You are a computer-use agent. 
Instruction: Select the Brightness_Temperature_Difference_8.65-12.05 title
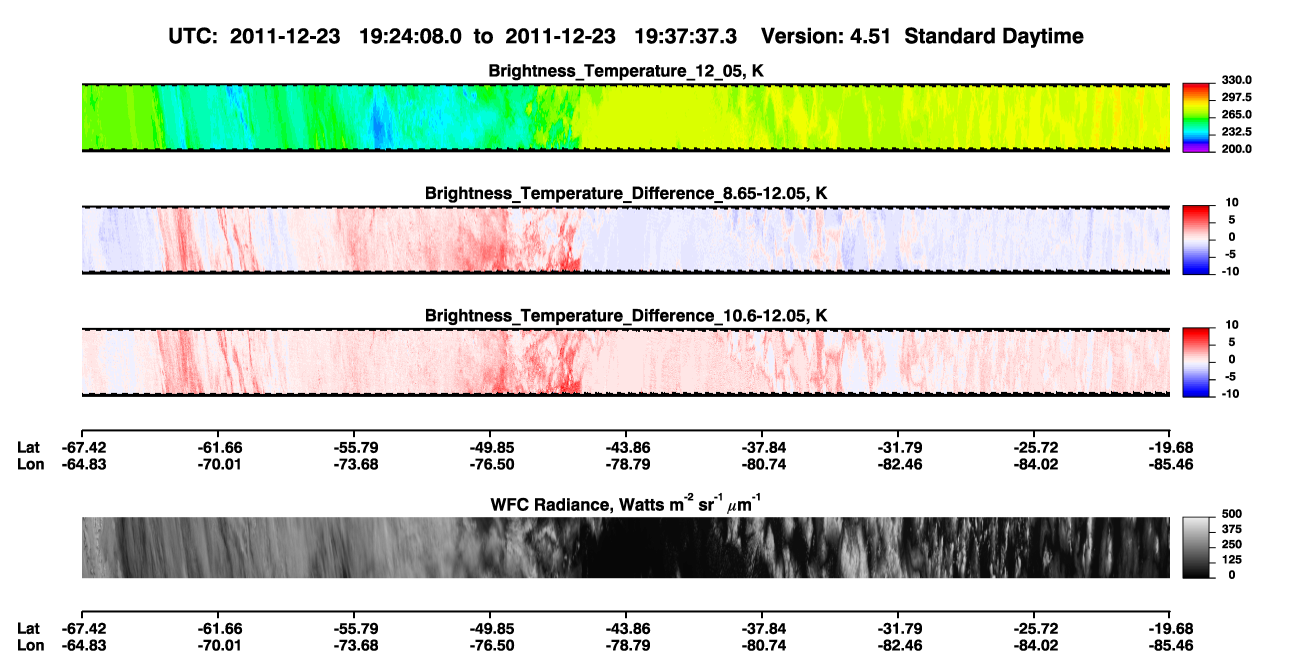pyautogui.click(x=626, y=193)
